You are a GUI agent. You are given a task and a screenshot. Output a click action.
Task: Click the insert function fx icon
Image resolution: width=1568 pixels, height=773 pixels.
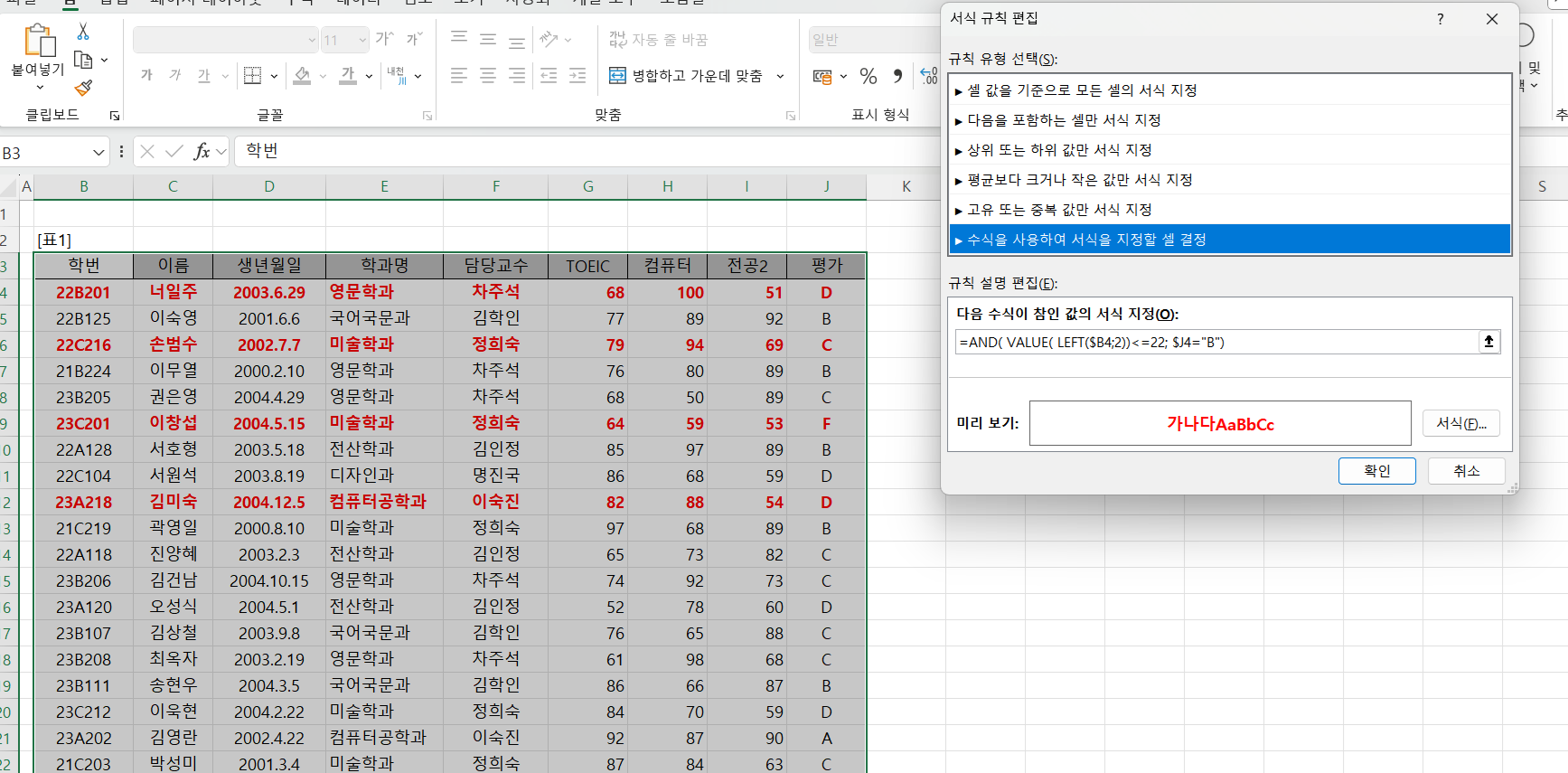[x=202, y=151]
